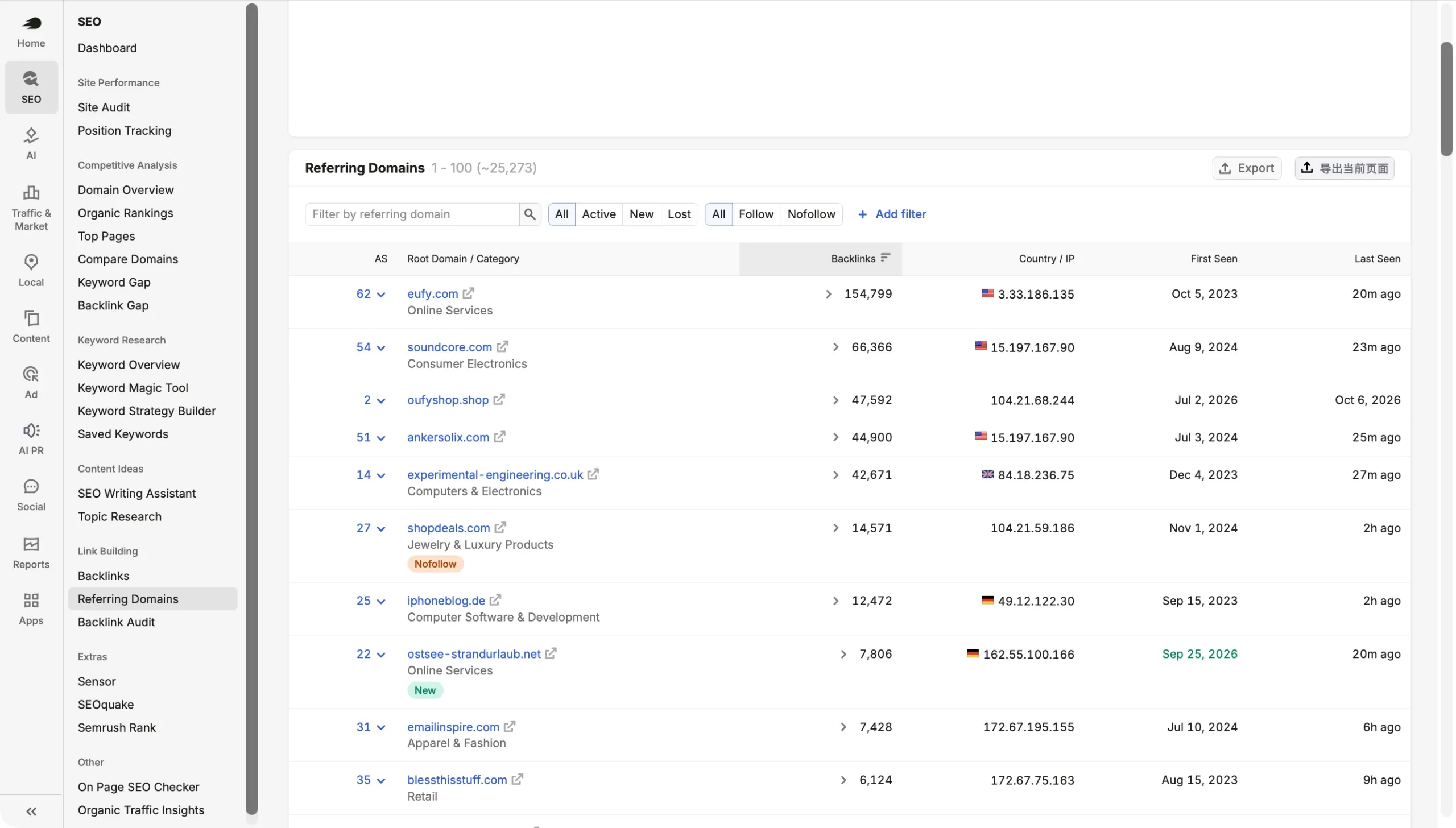Open Keyword Magic Tool menu item
The width and height of the screenshot is (1456, 828).
pos(133,388)
